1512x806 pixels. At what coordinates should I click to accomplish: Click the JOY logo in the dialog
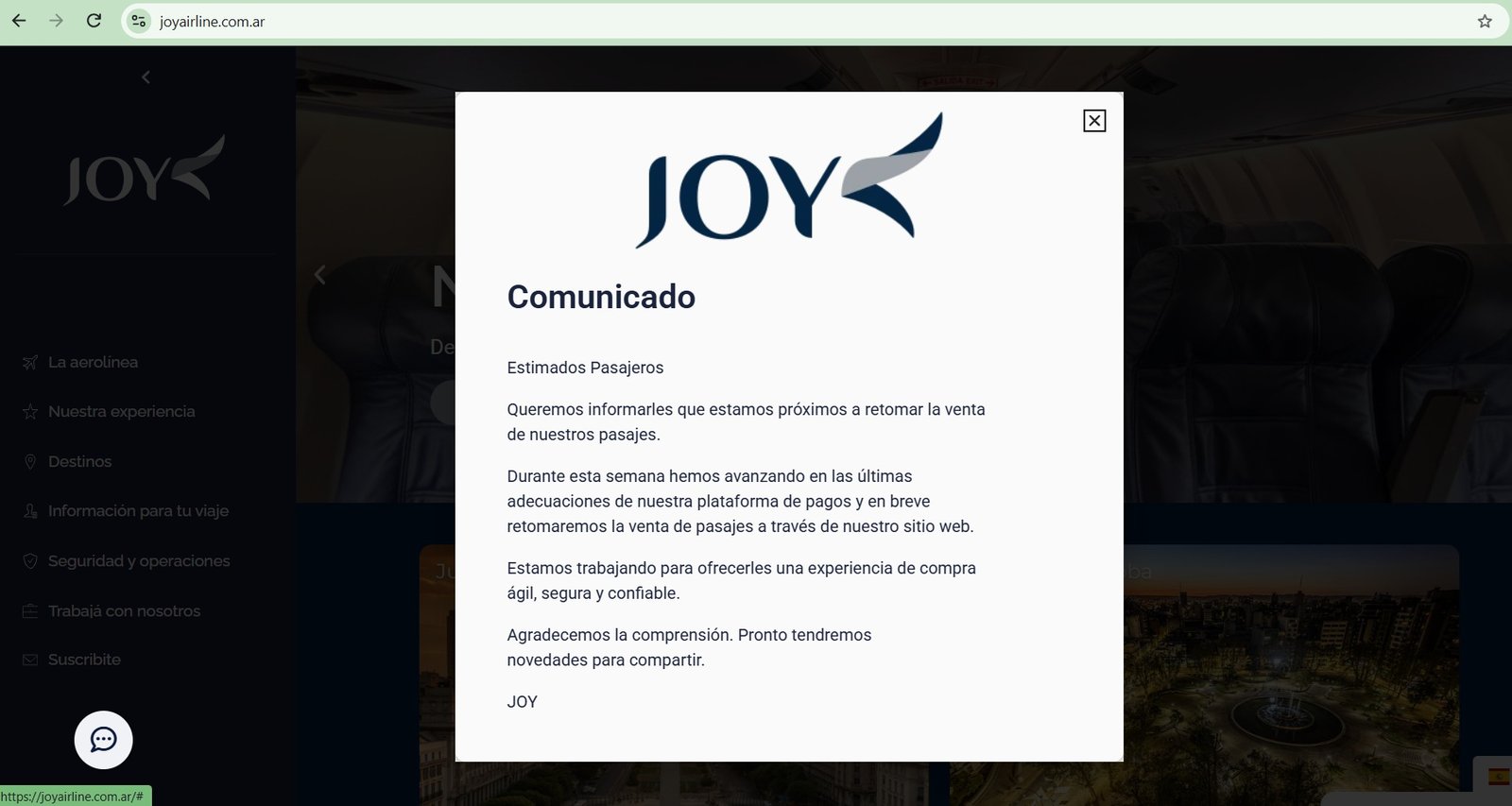click(789, 180)
